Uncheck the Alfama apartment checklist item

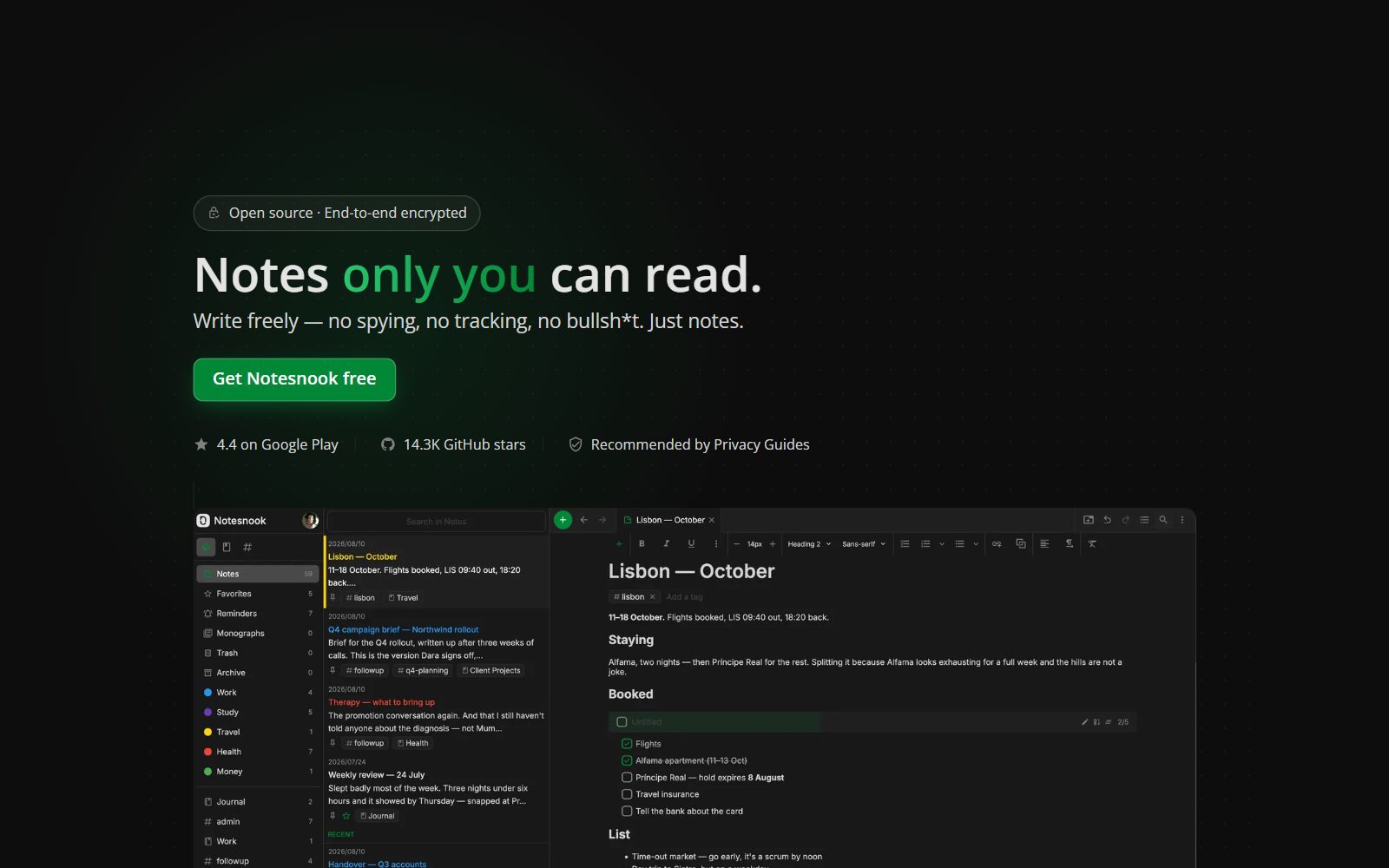point(627,760)
